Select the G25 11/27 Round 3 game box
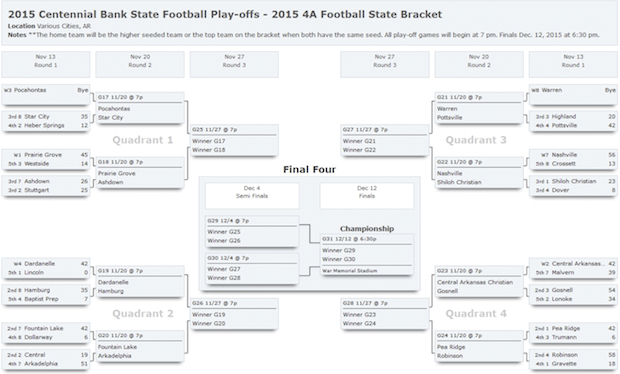The height and width of the screenshot is (374, 620). 234,141
